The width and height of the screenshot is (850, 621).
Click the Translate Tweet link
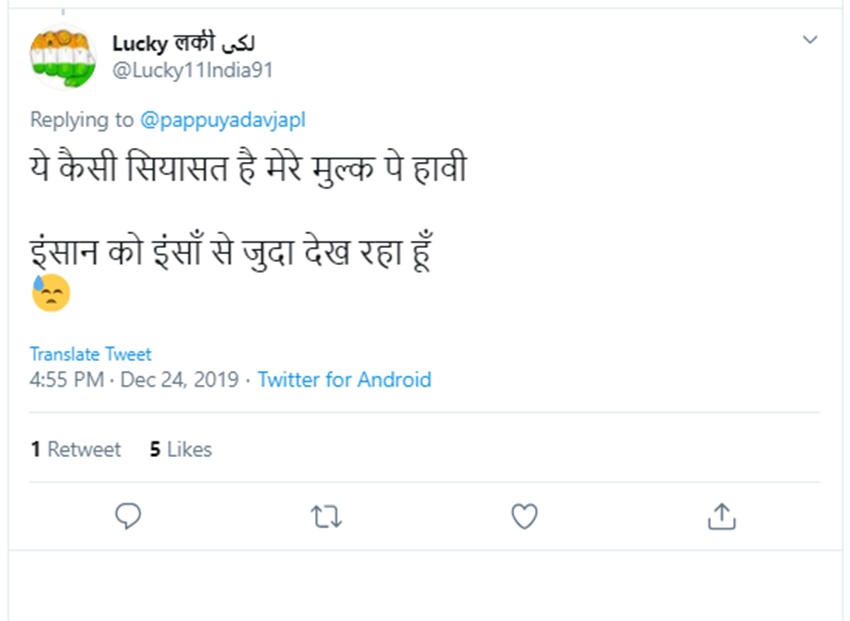[x=91, y=354]
